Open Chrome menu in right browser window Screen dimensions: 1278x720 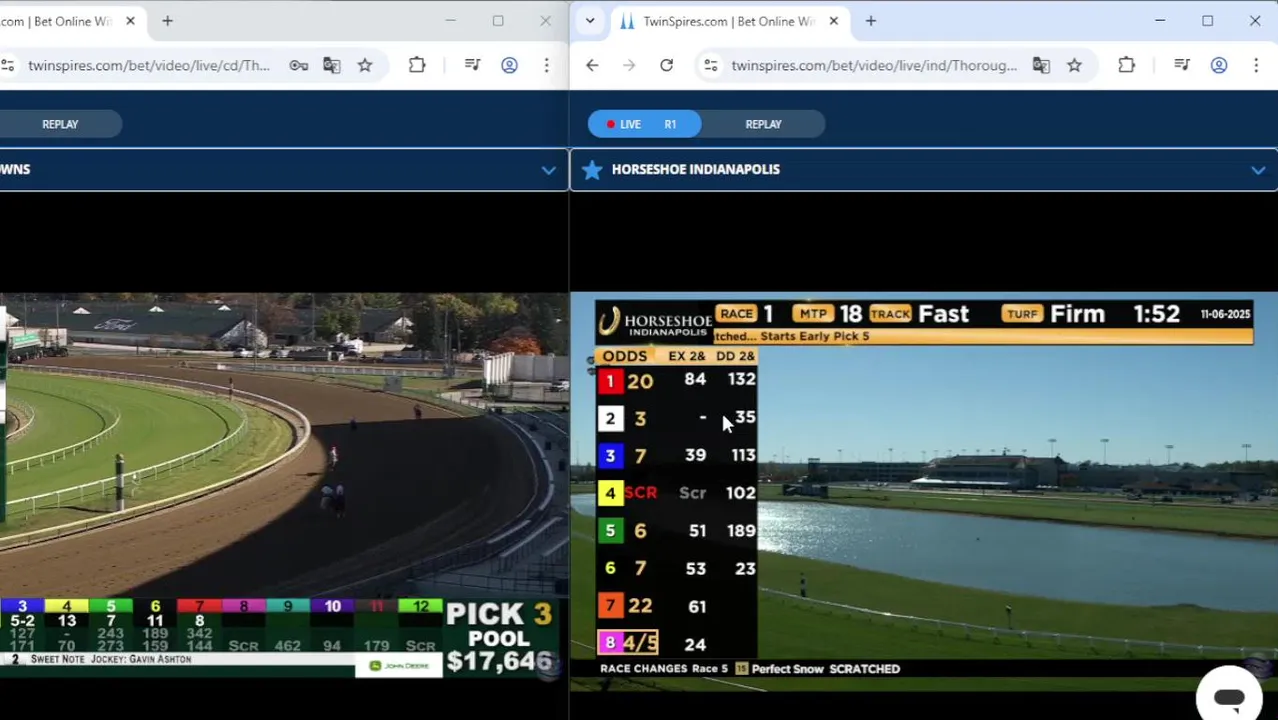(1256, 65)
